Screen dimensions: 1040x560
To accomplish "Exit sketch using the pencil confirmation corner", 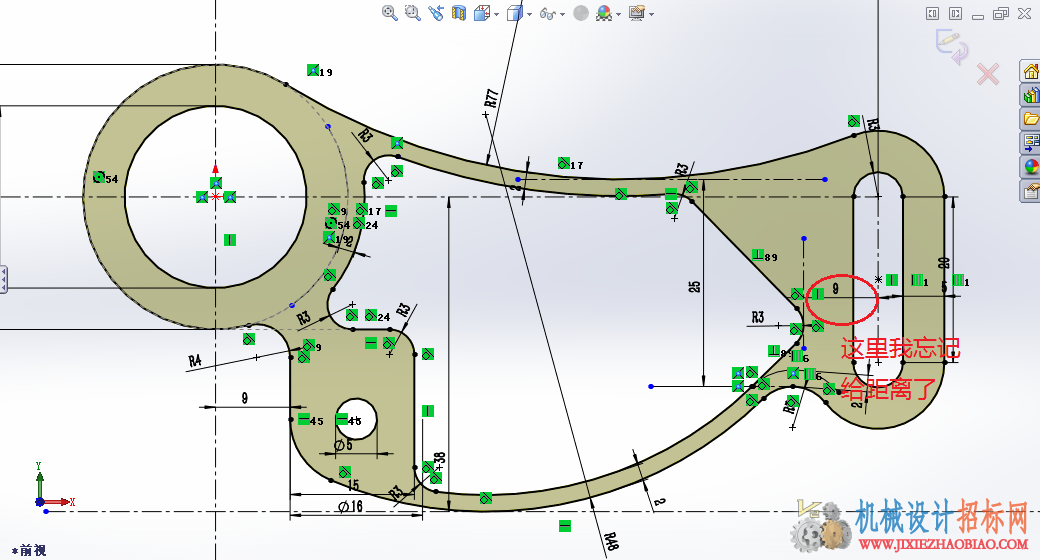I will coord(951,46).
